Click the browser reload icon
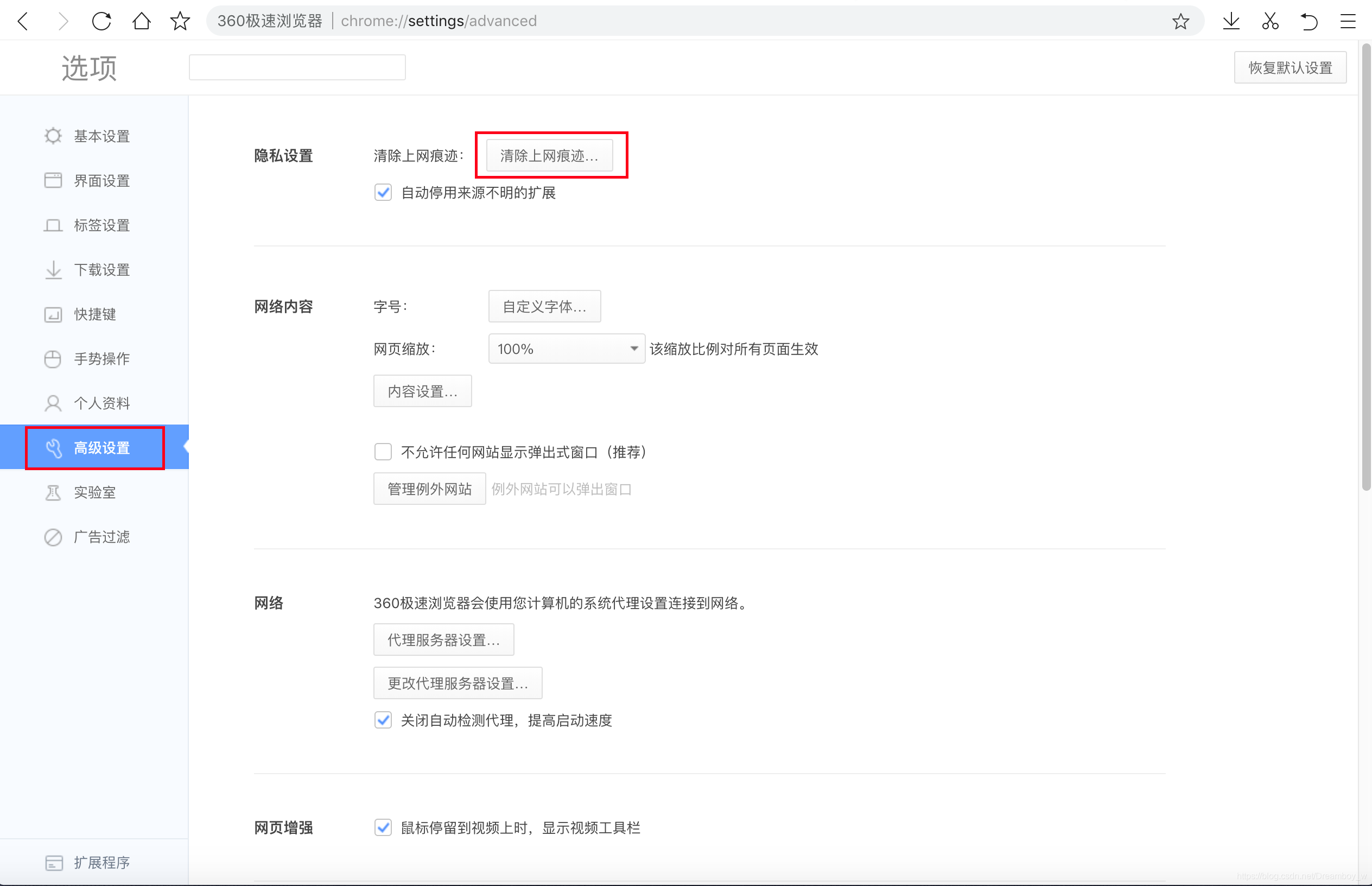 click(x=101, y=21)
